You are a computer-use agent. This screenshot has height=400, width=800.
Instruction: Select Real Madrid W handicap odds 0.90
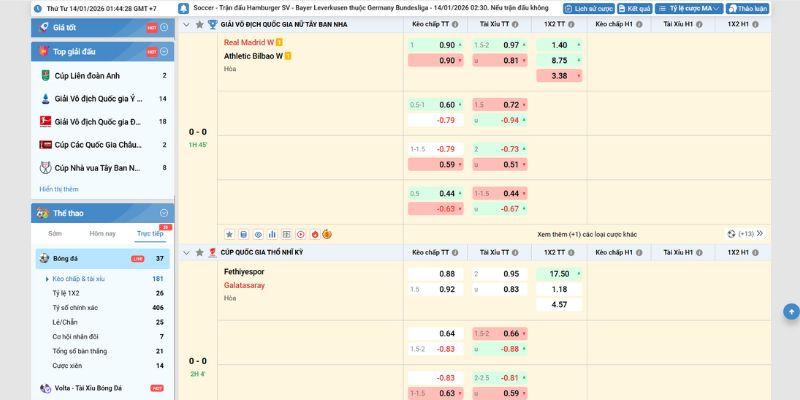[447, 45]
